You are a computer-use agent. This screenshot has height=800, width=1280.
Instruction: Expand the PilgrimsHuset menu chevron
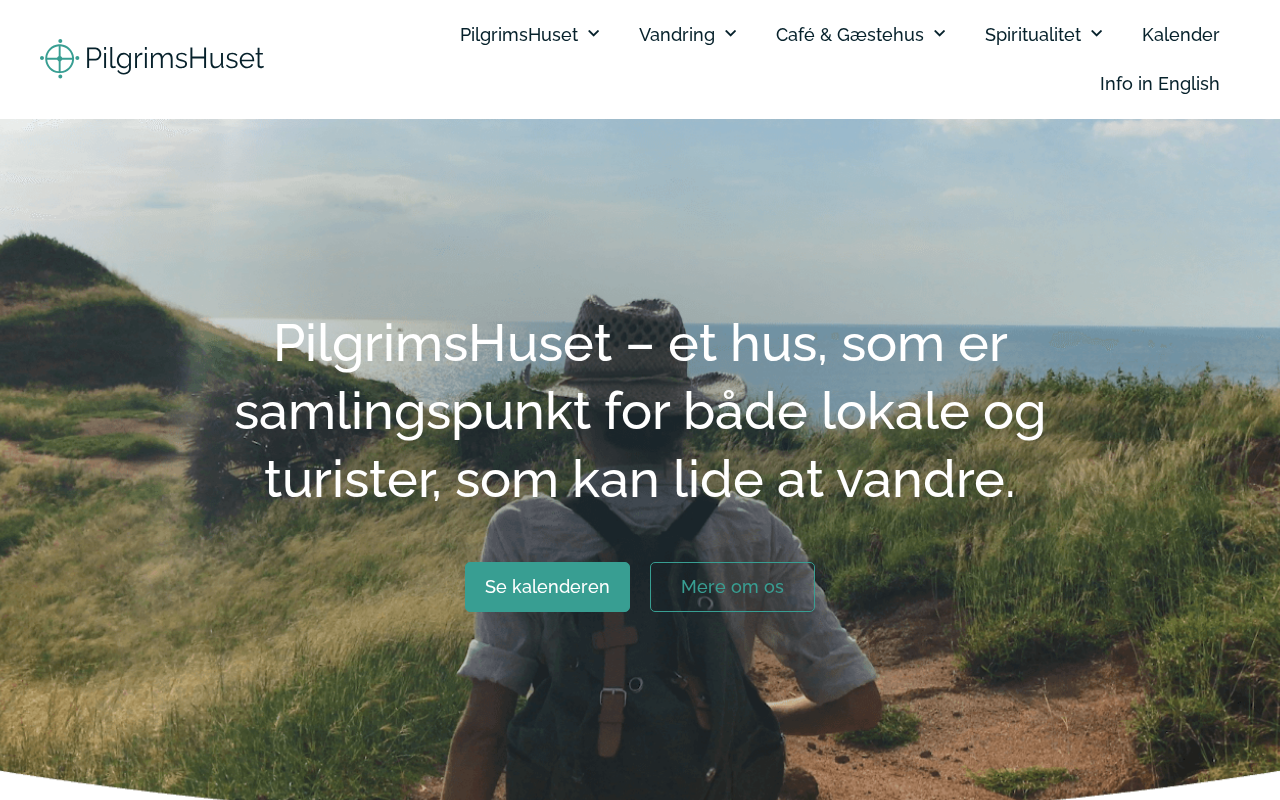(x=594, y=34)
